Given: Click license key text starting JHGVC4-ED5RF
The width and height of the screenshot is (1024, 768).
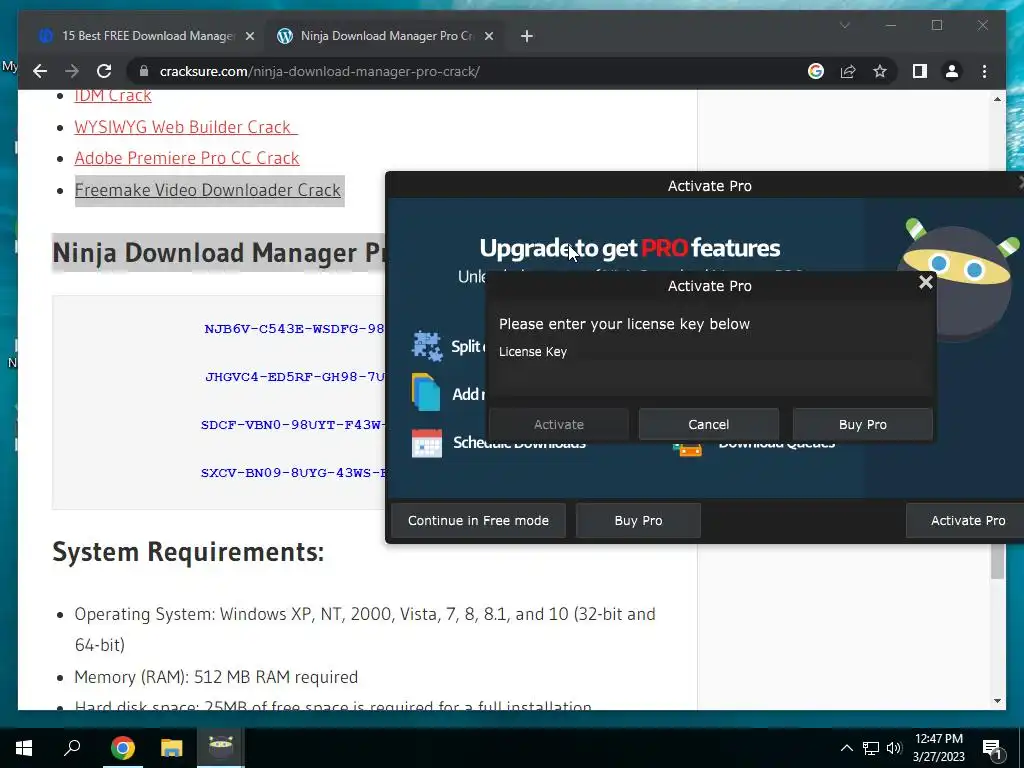Looking at the screenshot, I should click(295, 377).
